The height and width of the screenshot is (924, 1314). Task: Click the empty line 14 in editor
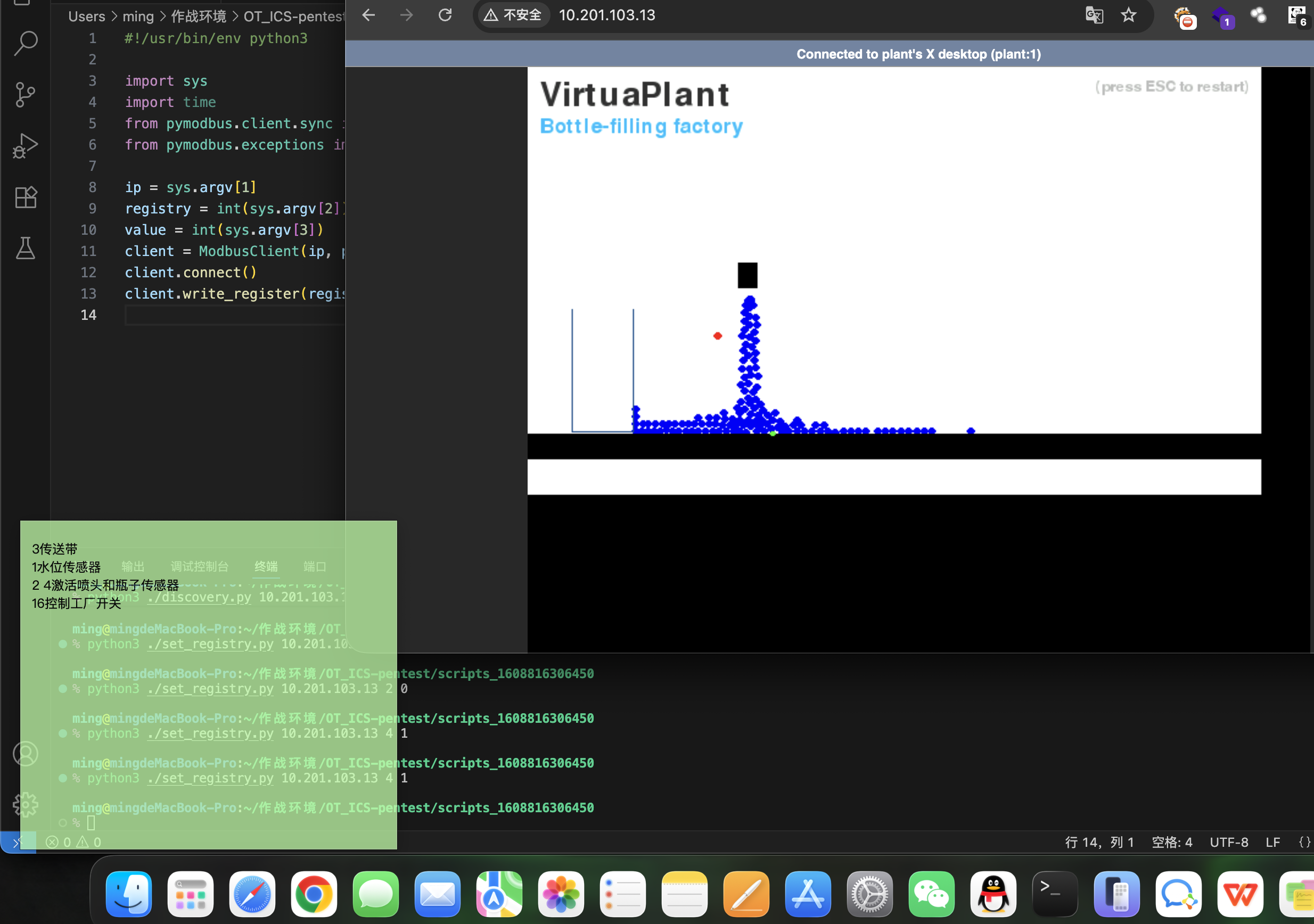(x=234, y=315)
